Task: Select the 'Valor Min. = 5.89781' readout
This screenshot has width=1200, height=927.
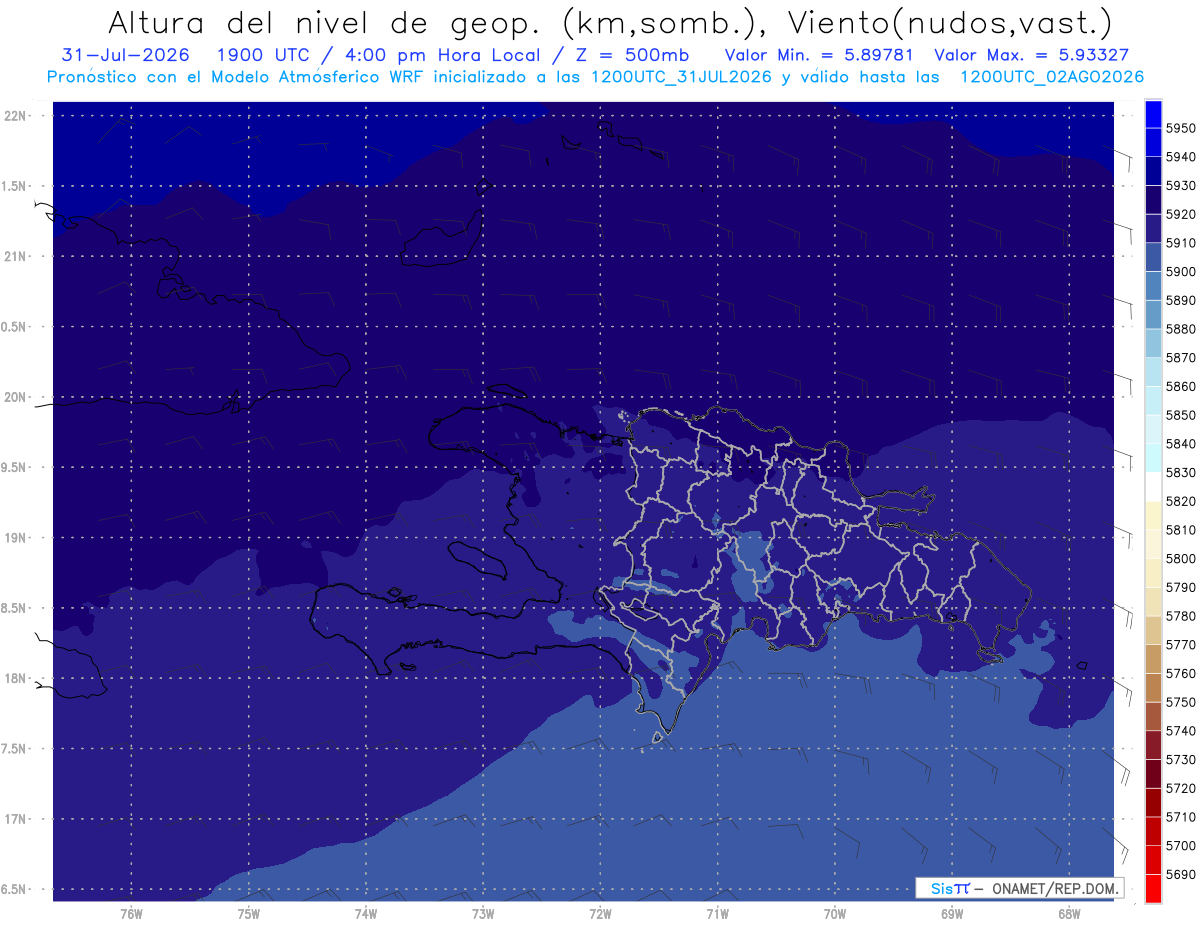Action: tap(820, 55)
